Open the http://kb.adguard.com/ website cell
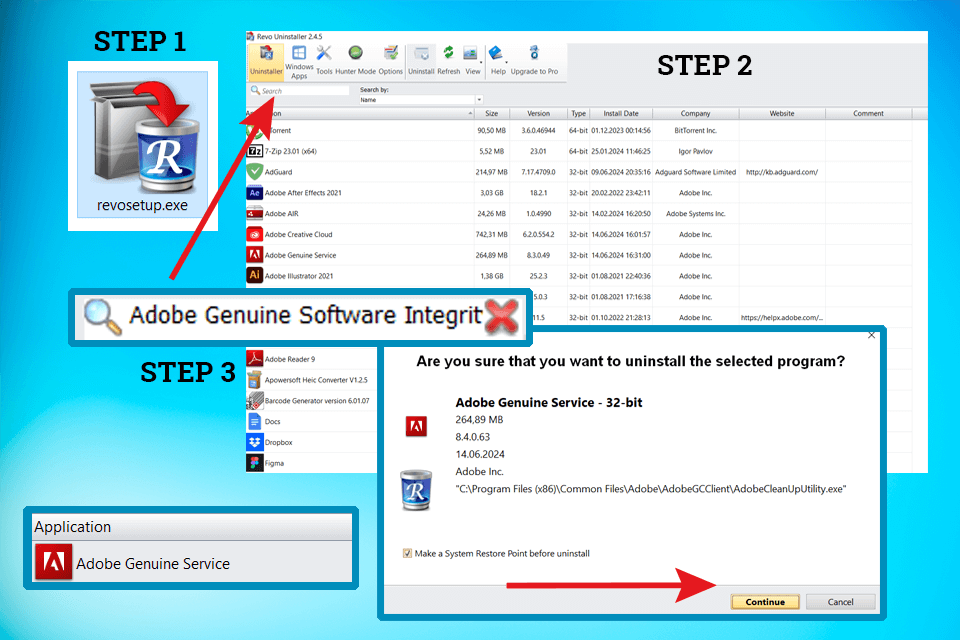This screenshot has width=960, height=640. coord(782,172)
